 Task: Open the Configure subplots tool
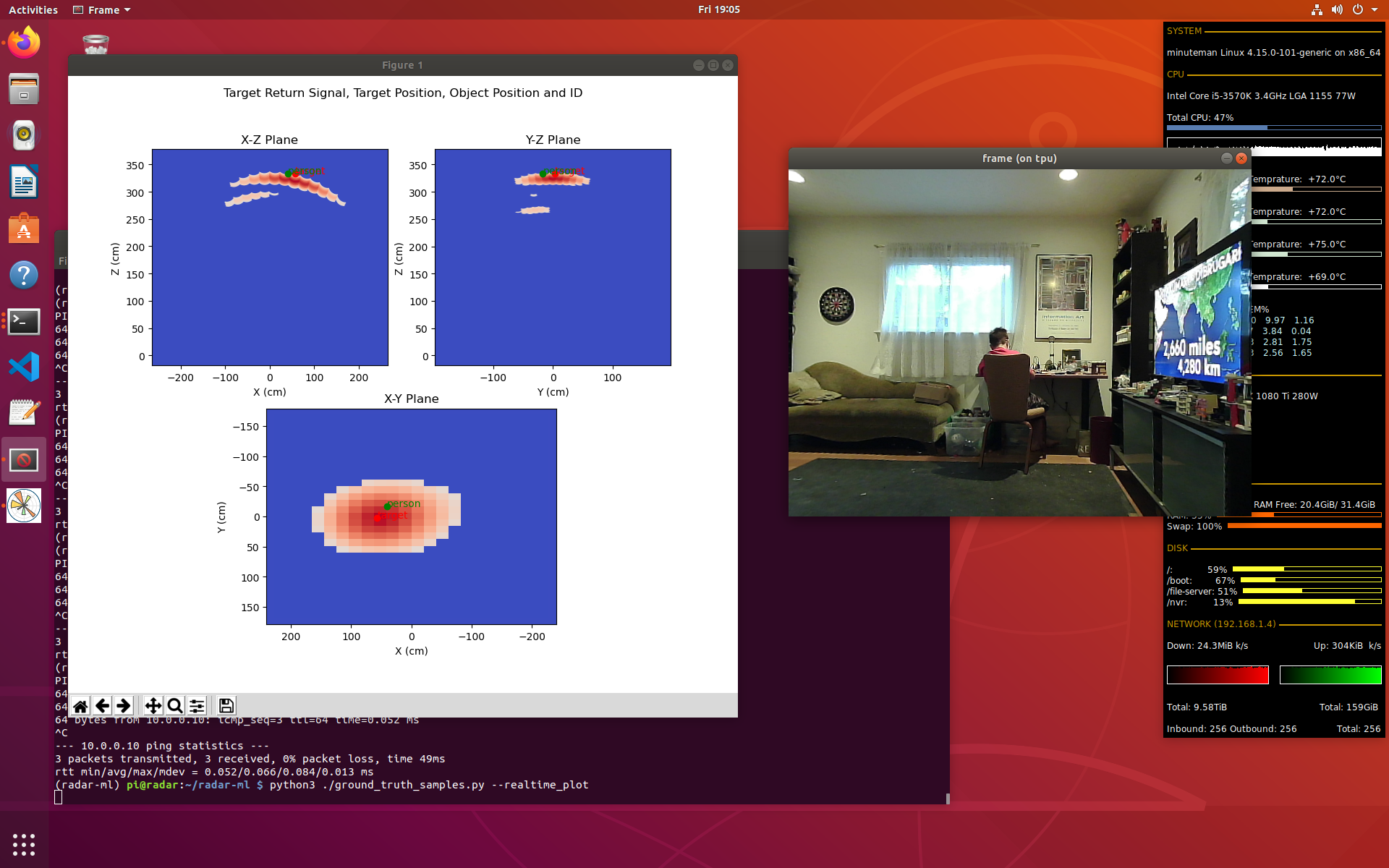click(x=197, y=706)
